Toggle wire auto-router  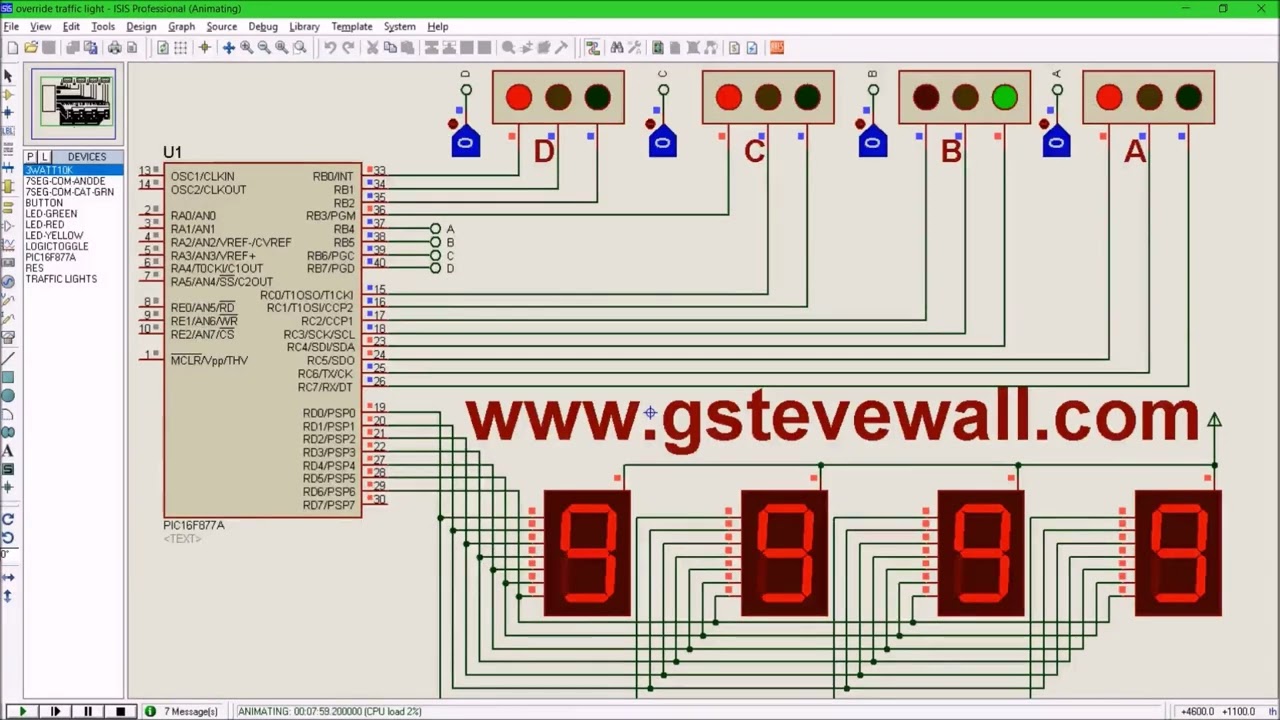click(592, 47)
